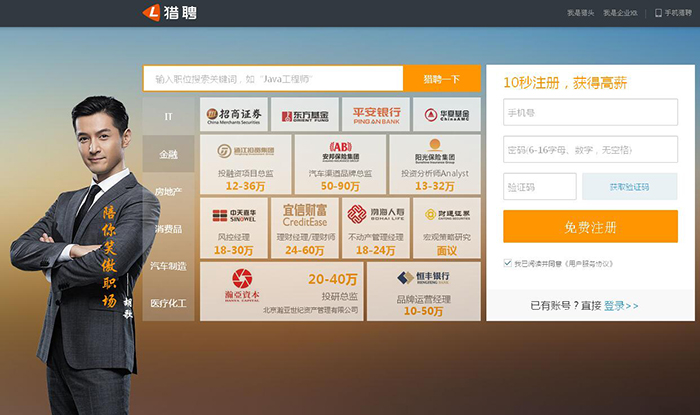Click the 猎聘一下 search button
This screenshot has height=415, width=700.
442,79
